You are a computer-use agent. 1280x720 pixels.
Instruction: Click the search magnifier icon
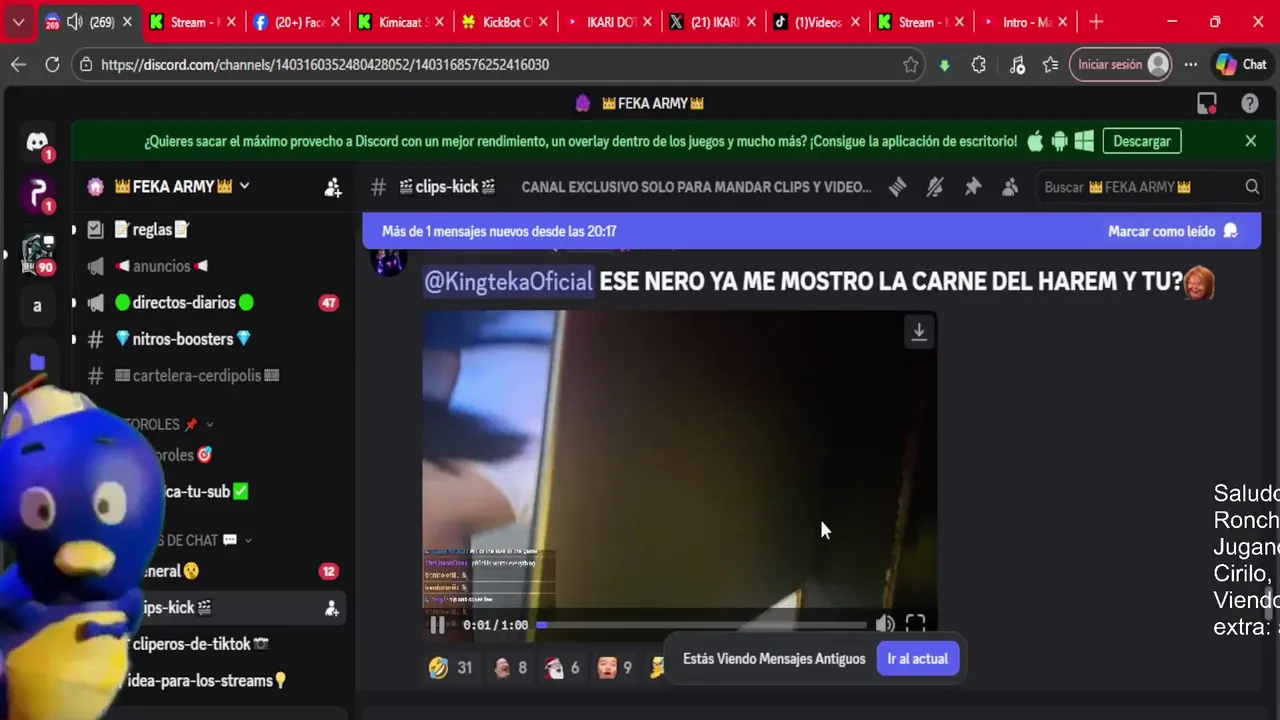[1252, 187]
